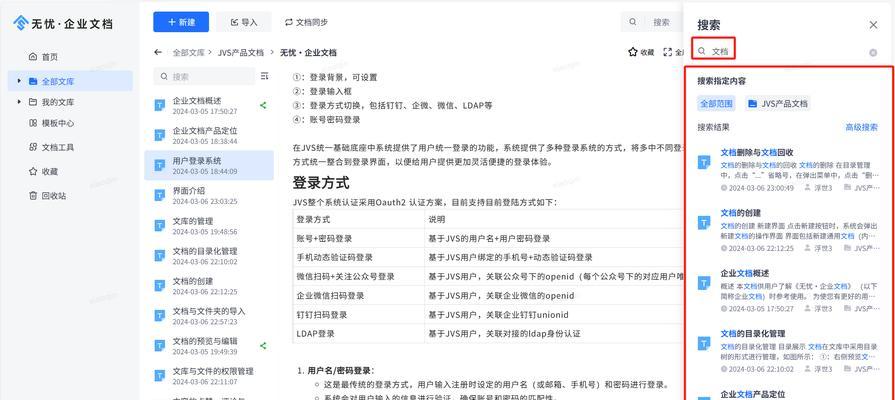
Task: Open search result 文档删除与文档回收
Action: tap(757, 152)
